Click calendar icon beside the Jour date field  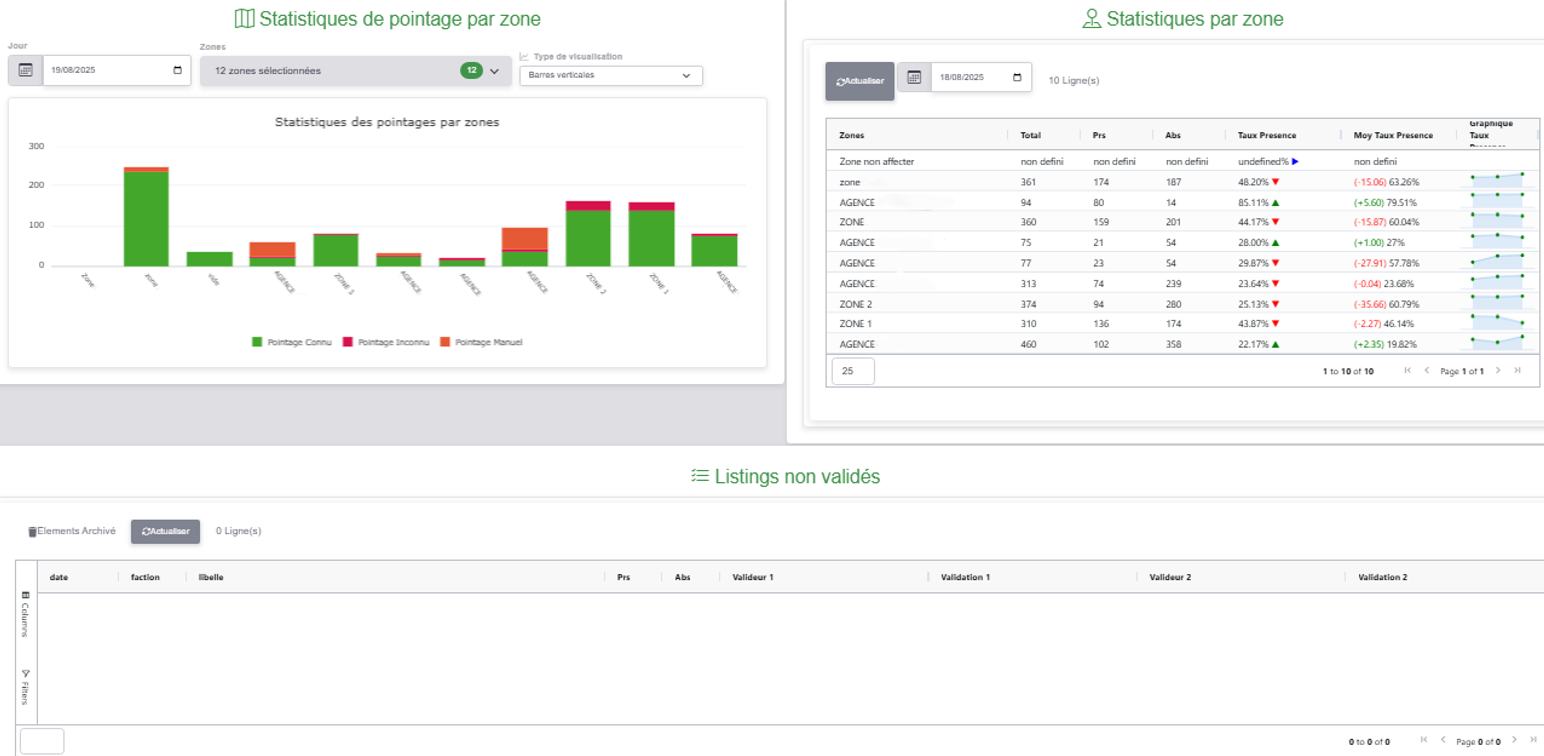[x=26, y=70]
